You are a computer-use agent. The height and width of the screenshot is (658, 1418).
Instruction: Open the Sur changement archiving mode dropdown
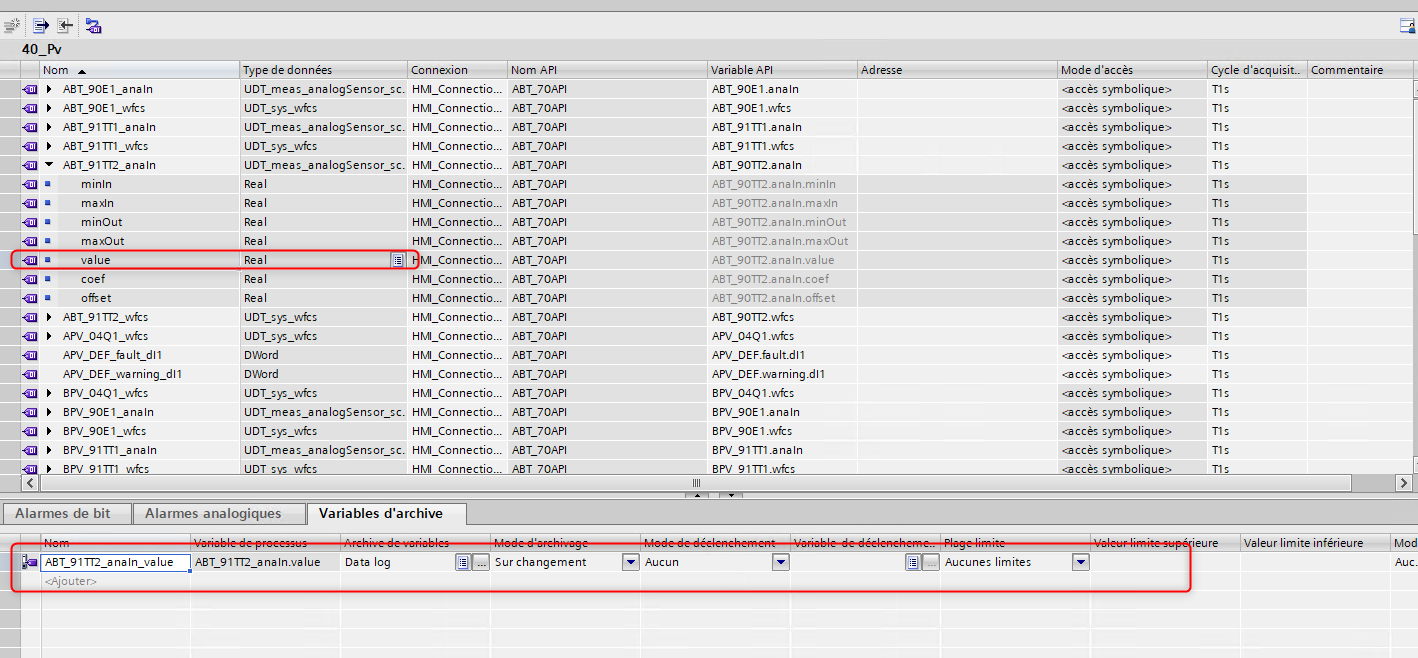tap(630, 562)
